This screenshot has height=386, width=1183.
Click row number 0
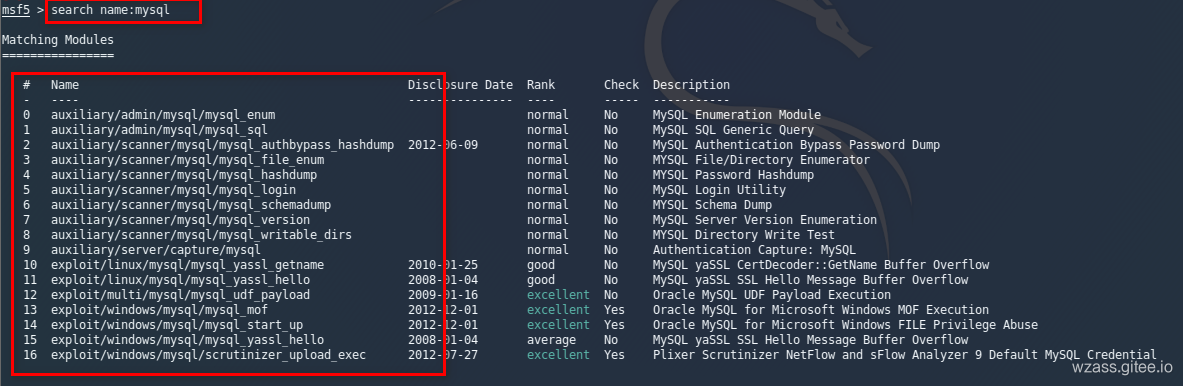point(26,115)
